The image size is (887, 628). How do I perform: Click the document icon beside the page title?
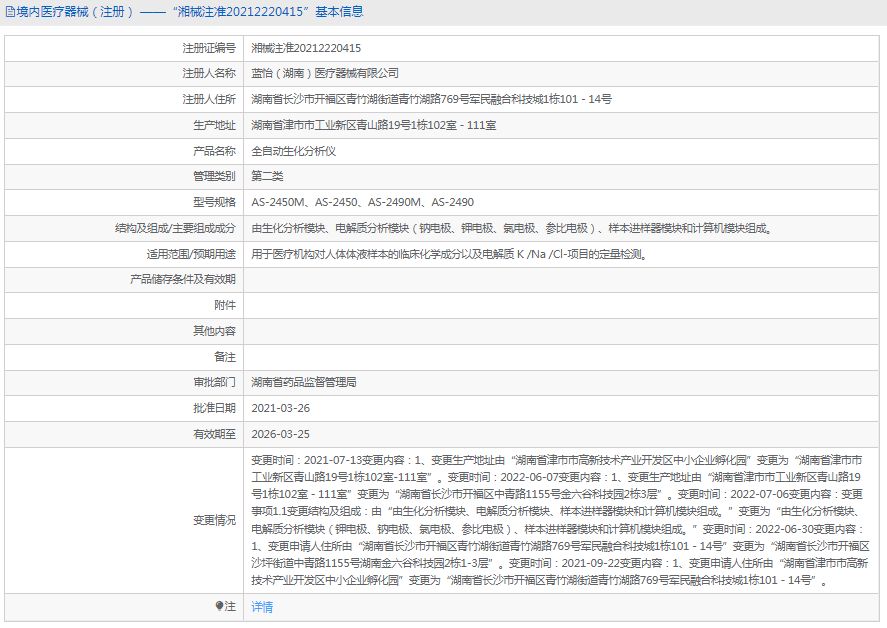point(10,12)
